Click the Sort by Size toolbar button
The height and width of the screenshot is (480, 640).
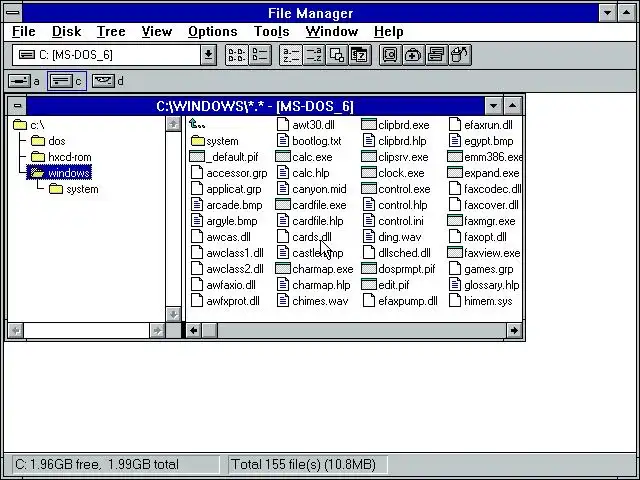tap(337, 55)
